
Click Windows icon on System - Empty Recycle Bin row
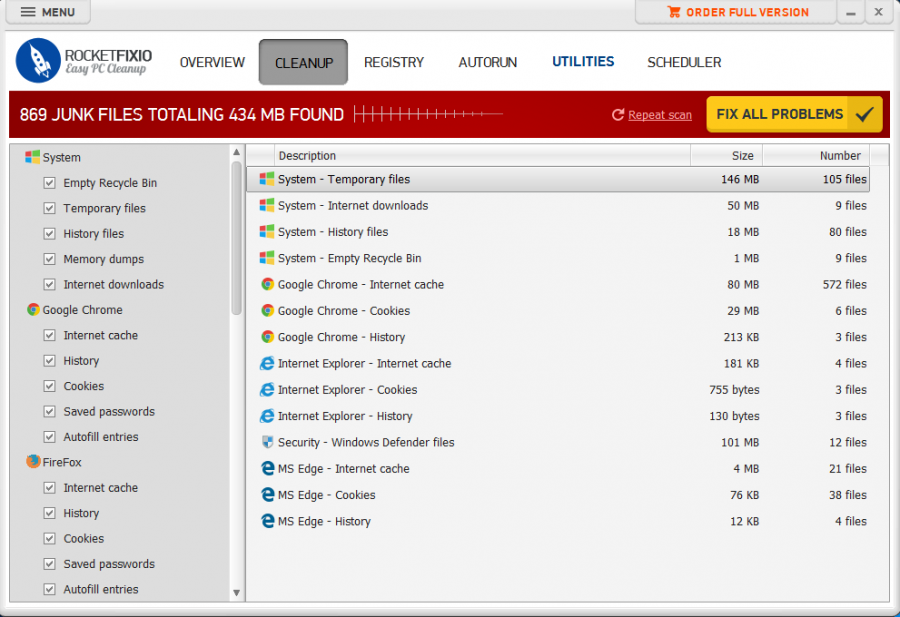266,258
